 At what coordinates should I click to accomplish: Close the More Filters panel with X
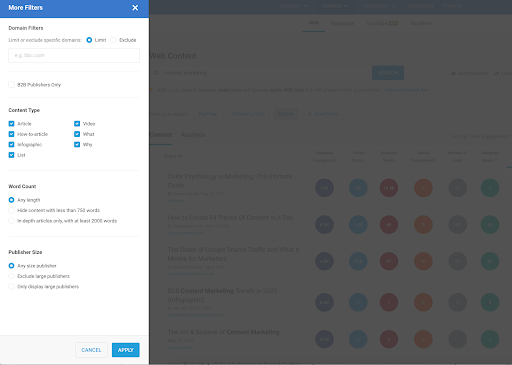tap(135, 8)
